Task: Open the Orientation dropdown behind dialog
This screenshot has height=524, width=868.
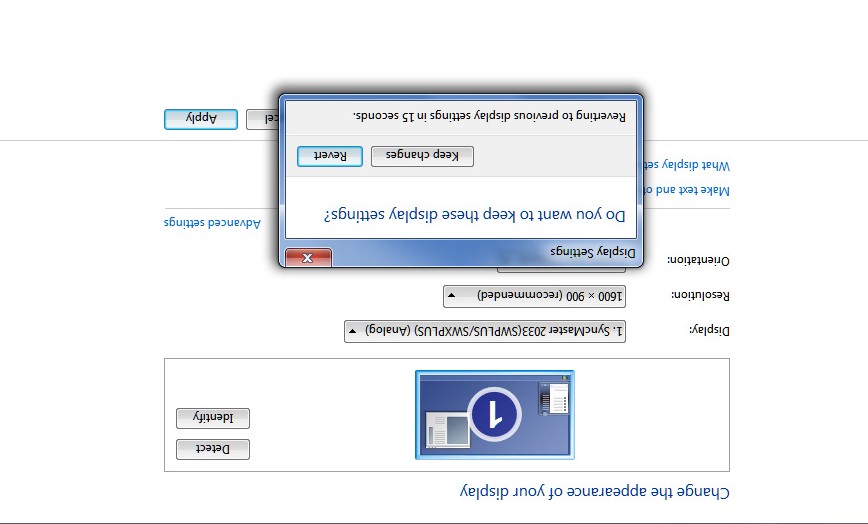Action: click(x=561, y=270)
